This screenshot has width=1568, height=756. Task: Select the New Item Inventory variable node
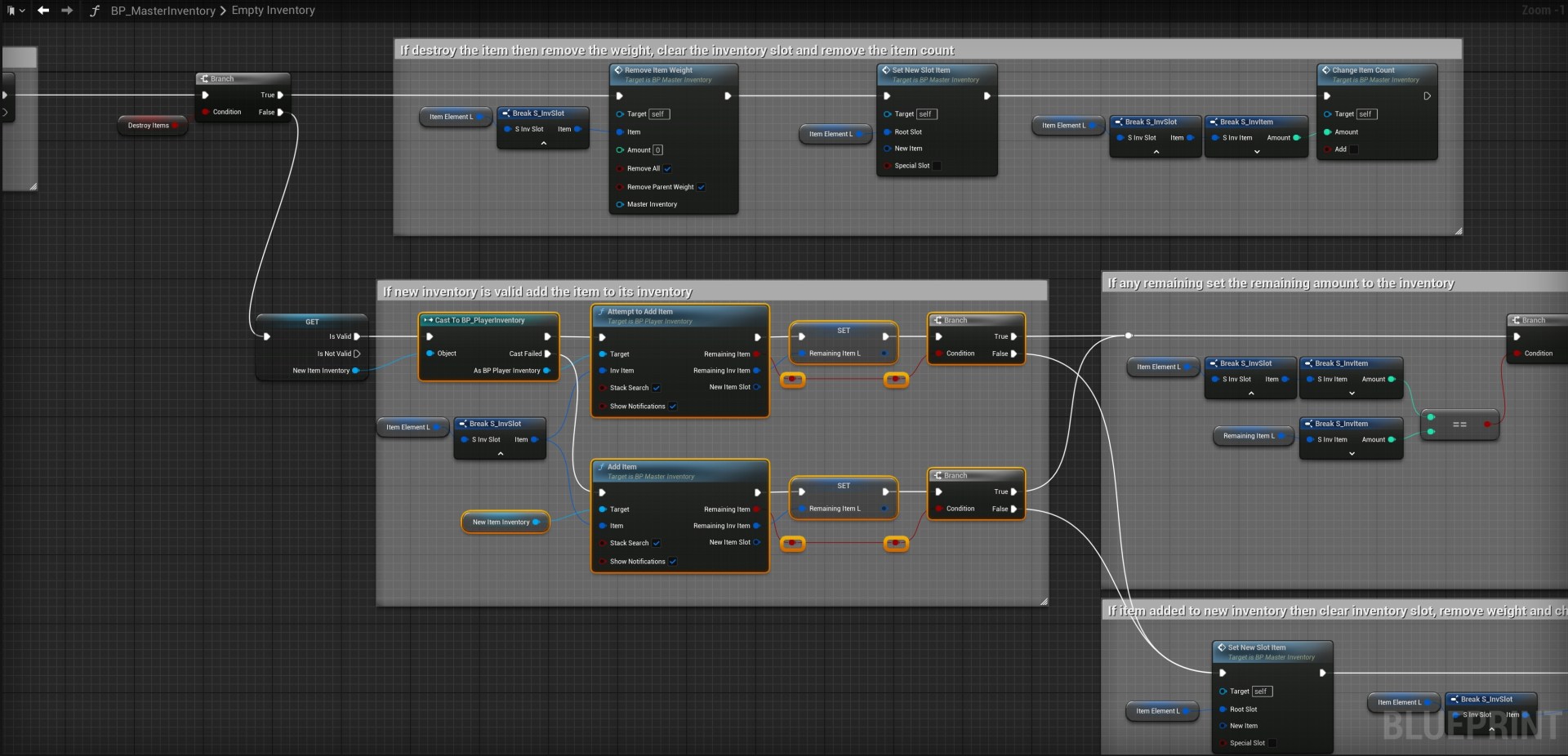coord(504,523)
